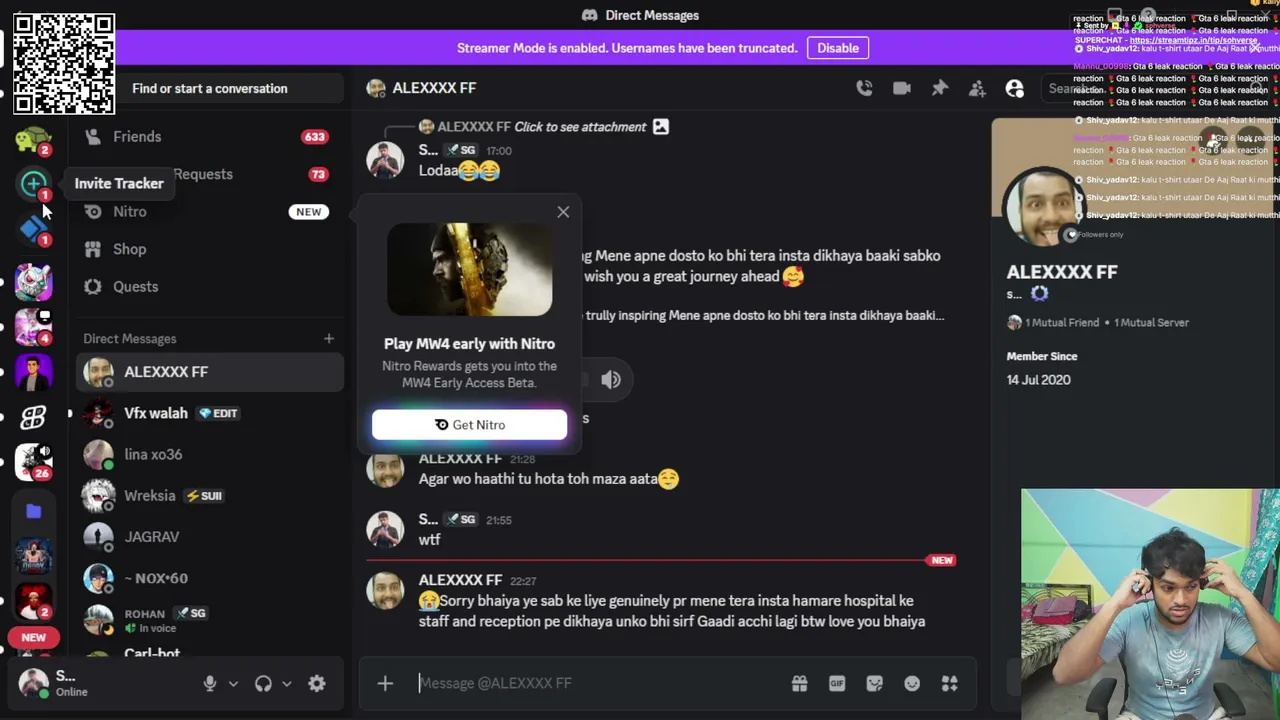The height and width of the screenshot is (720, 1280).
Task: Open the JAGRAV conversation
Action: 210,537
